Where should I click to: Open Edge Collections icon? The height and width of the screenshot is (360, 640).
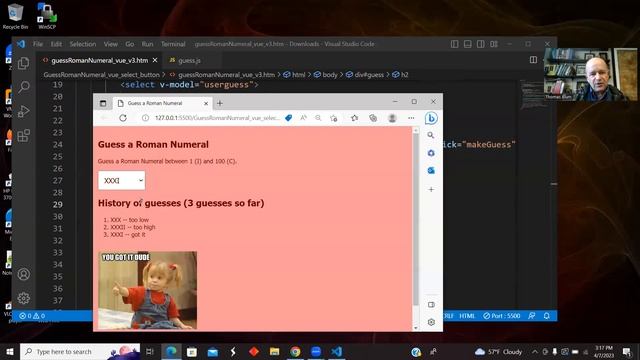click(x=373, y=118)
